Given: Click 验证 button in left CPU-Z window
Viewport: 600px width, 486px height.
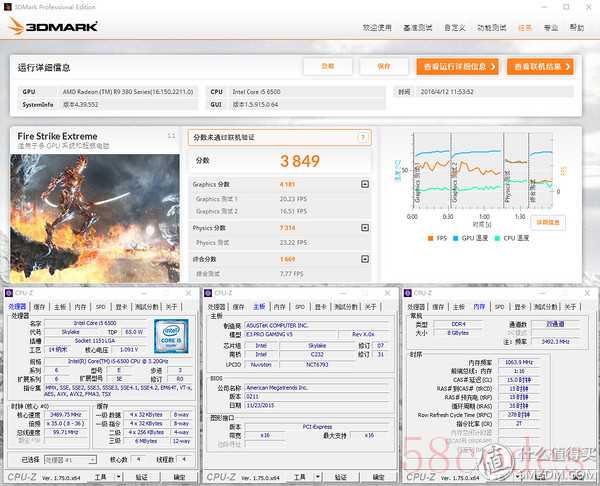Looking at the screenshot, I should click(x=142, y=477).
